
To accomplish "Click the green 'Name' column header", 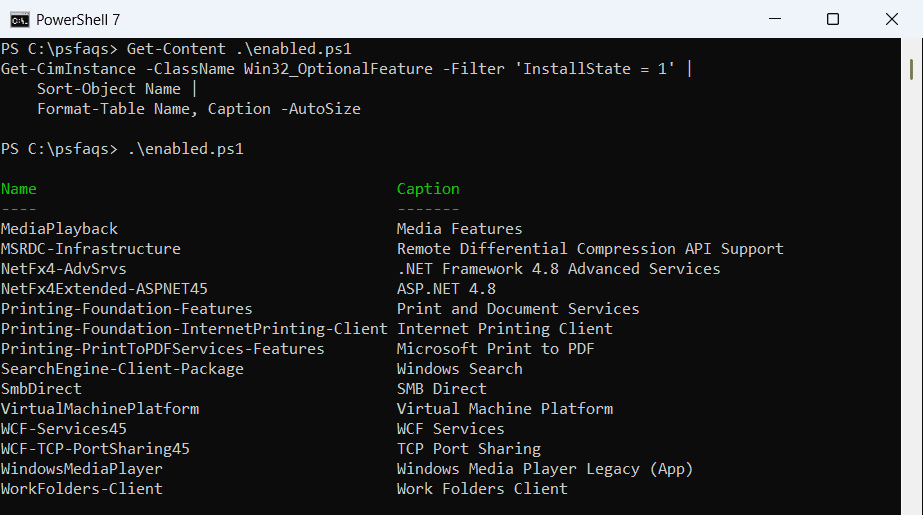I will (18, 189).
